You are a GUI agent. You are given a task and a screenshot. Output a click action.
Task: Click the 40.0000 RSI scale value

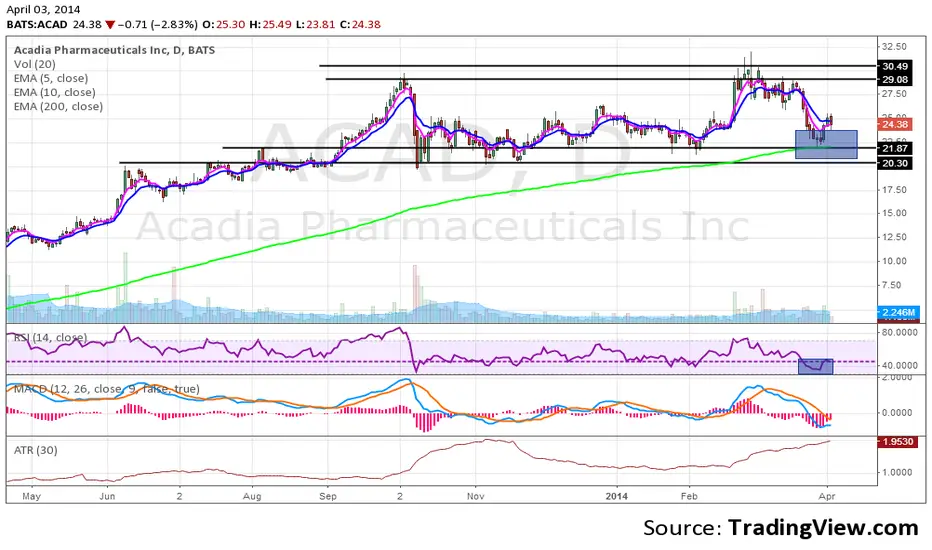(x=900, y=365)
